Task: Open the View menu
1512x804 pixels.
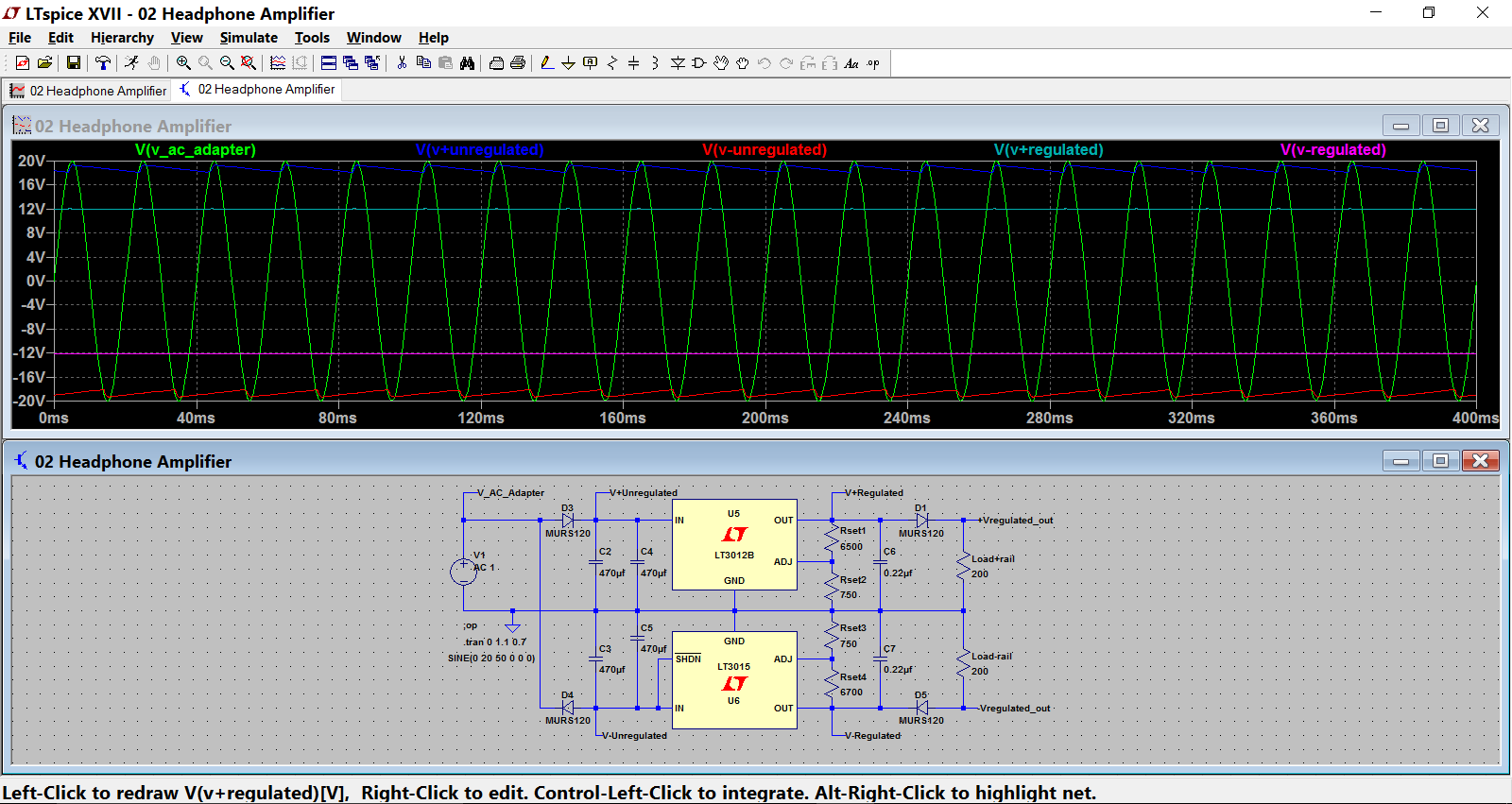Action: (x=186, y=38)
